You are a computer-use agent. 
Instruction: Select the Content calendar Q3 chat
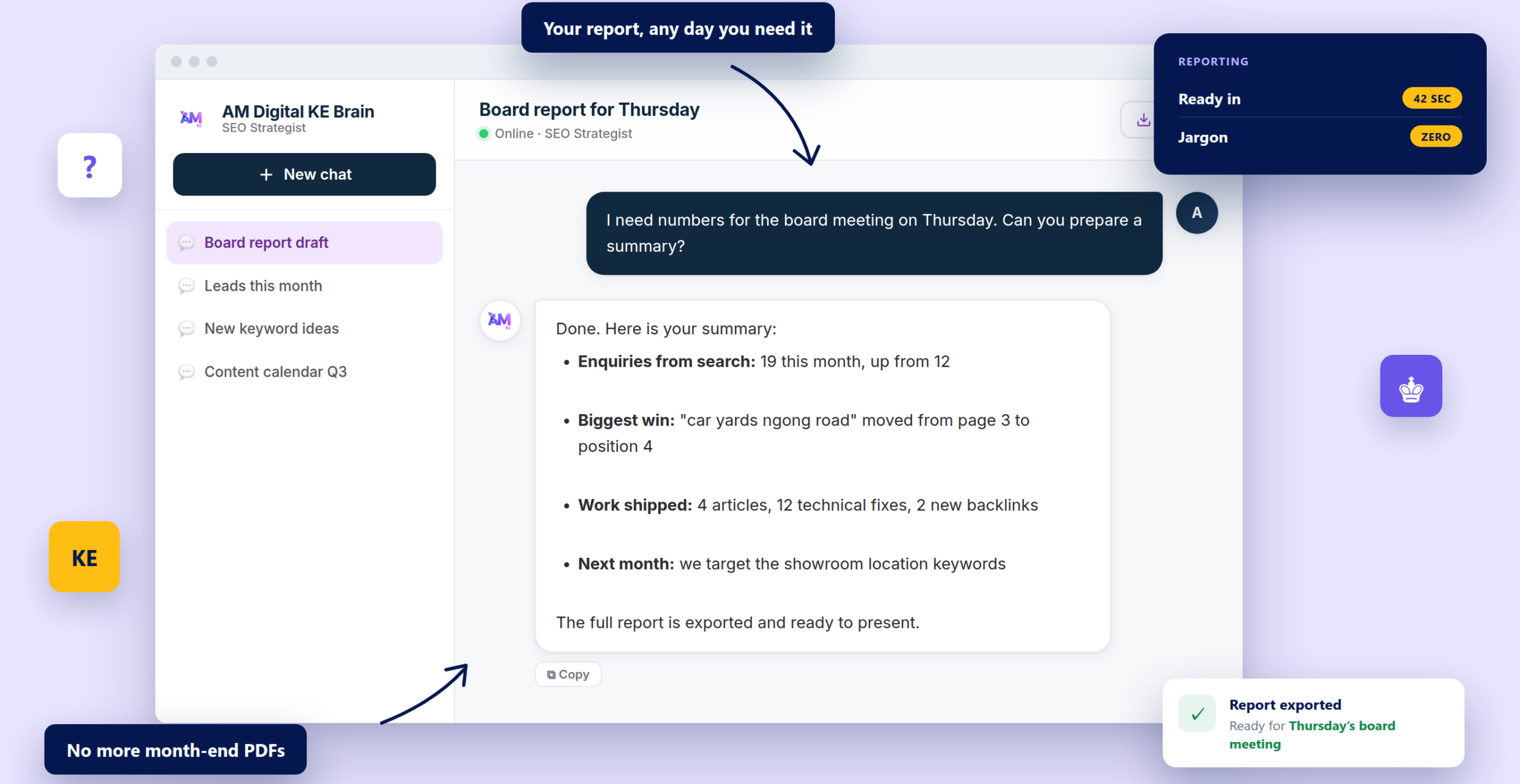304,372
